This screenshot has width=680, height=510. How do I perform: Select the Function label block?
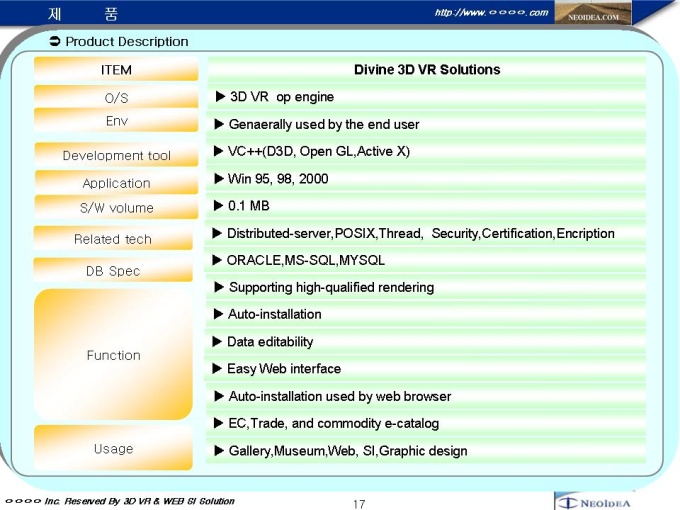coord(114,355)
